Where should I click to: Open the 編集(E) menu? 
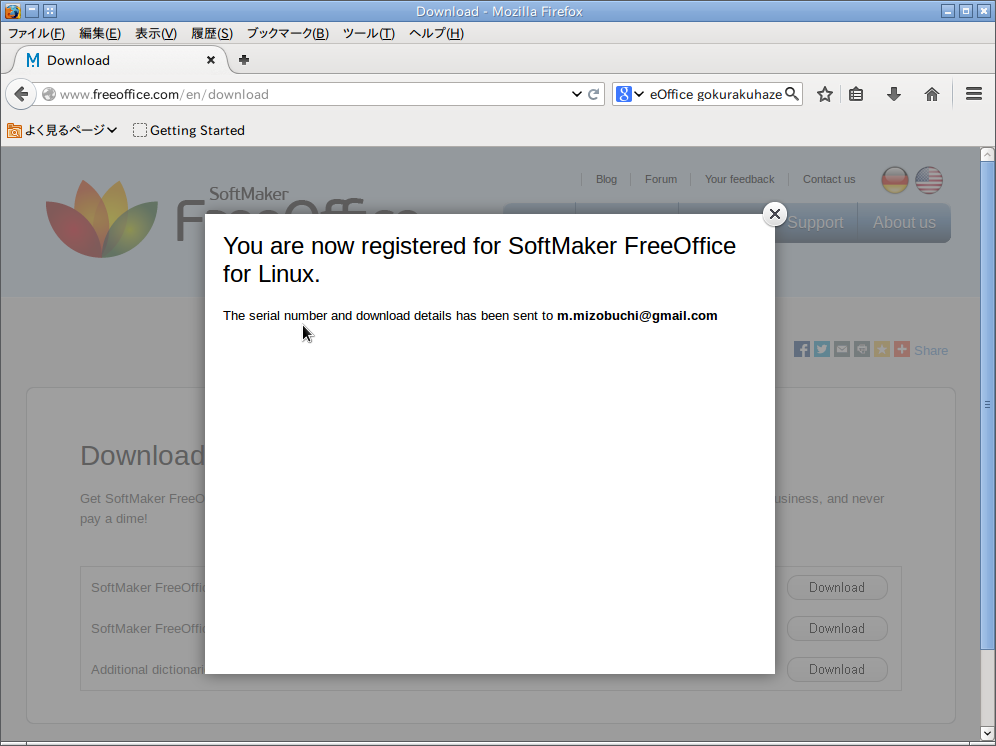pyautogui.click(x=100, y=33)
